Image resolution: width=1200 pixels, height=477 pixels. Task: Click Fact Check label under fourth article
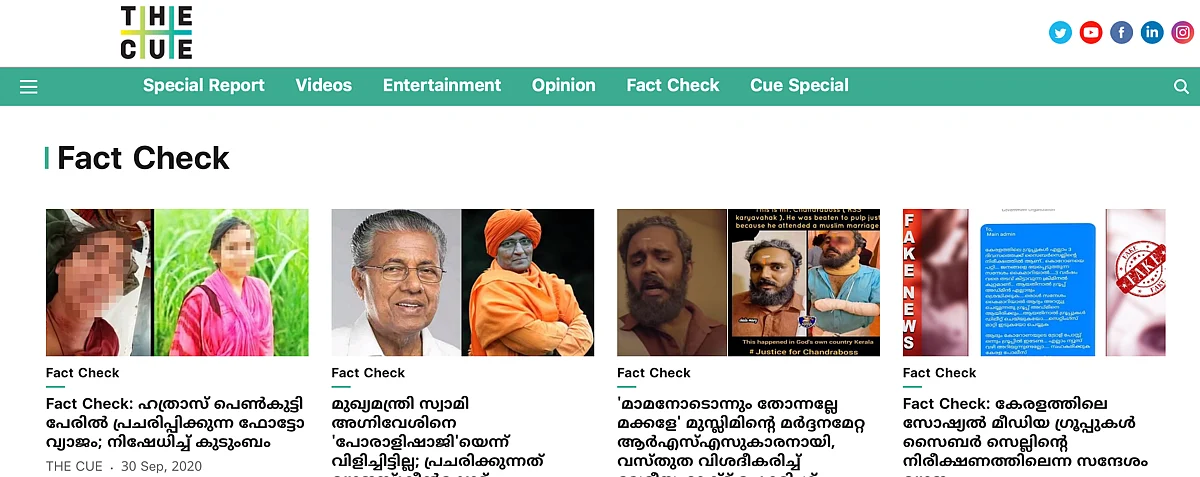(940, 373)
